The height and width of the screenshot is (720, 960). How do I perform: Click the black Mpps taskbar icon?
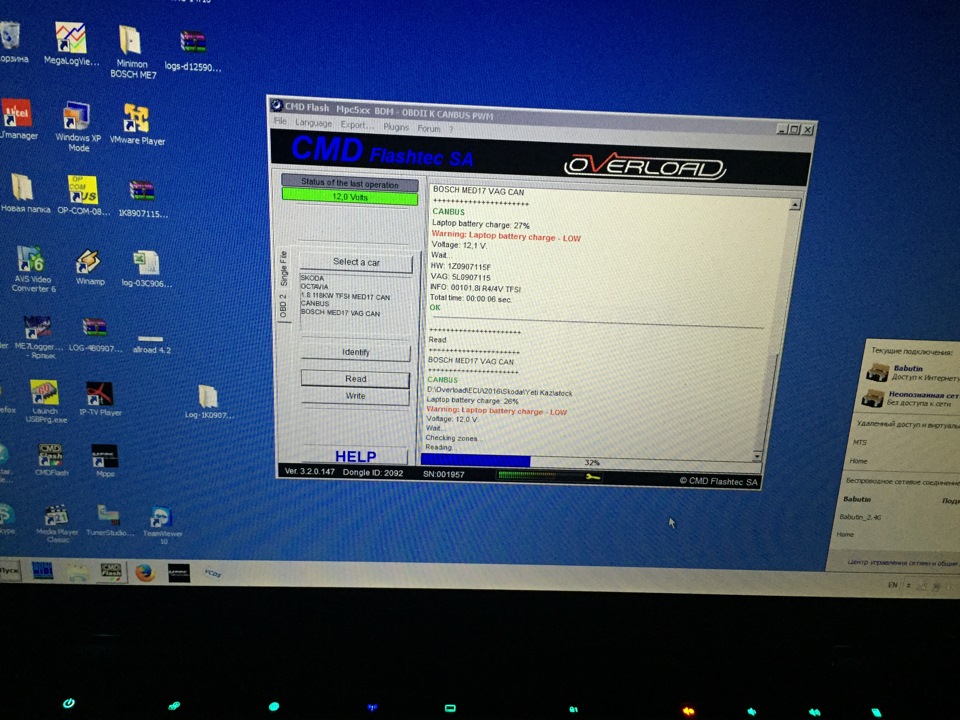point(179,574)
